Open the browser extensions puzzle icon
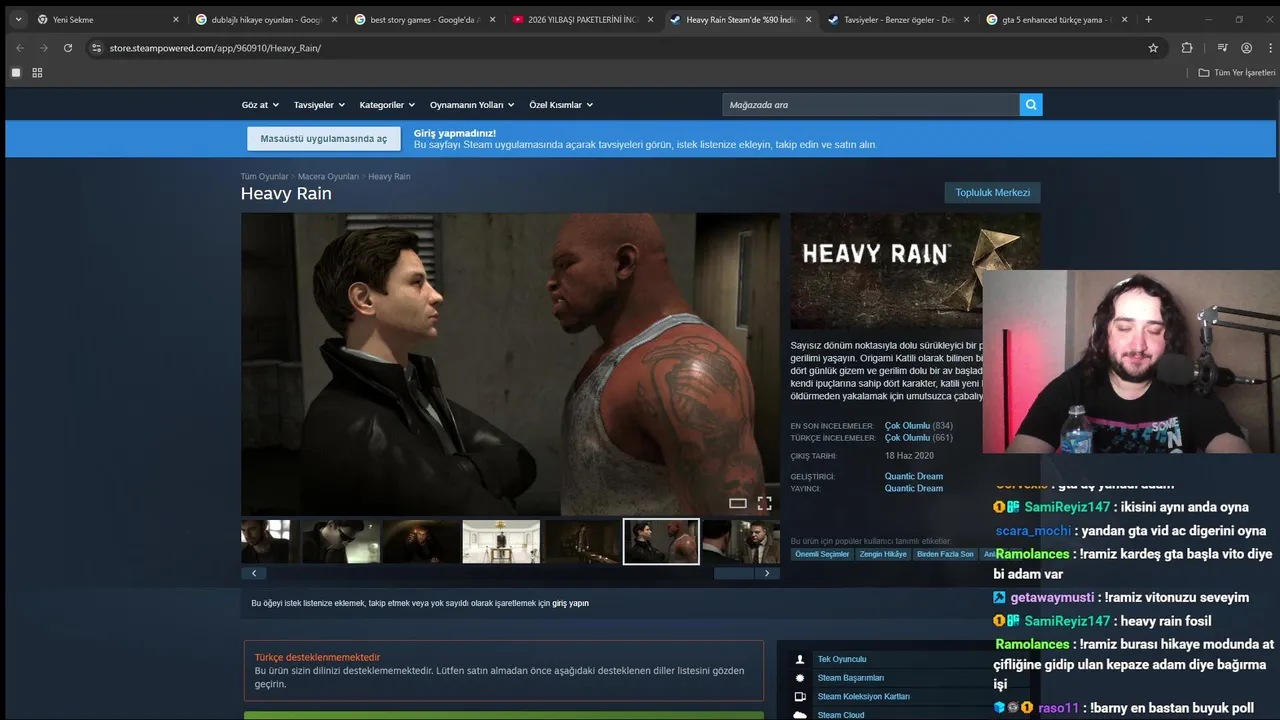Viewport: 1280px width, 720px height. tap(1187, 48)
